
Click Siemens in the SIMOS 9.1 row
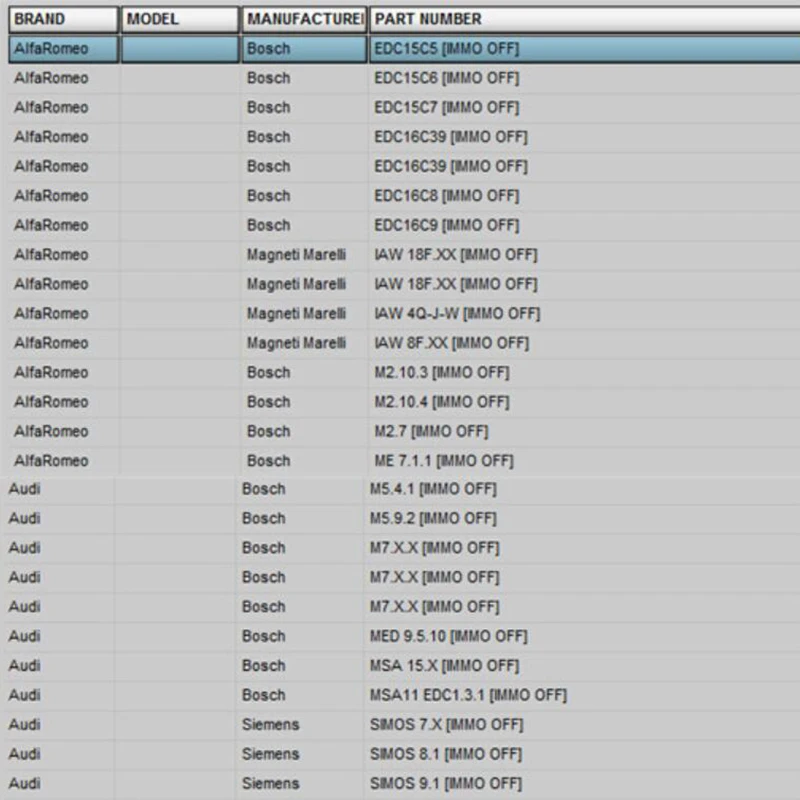270,784
